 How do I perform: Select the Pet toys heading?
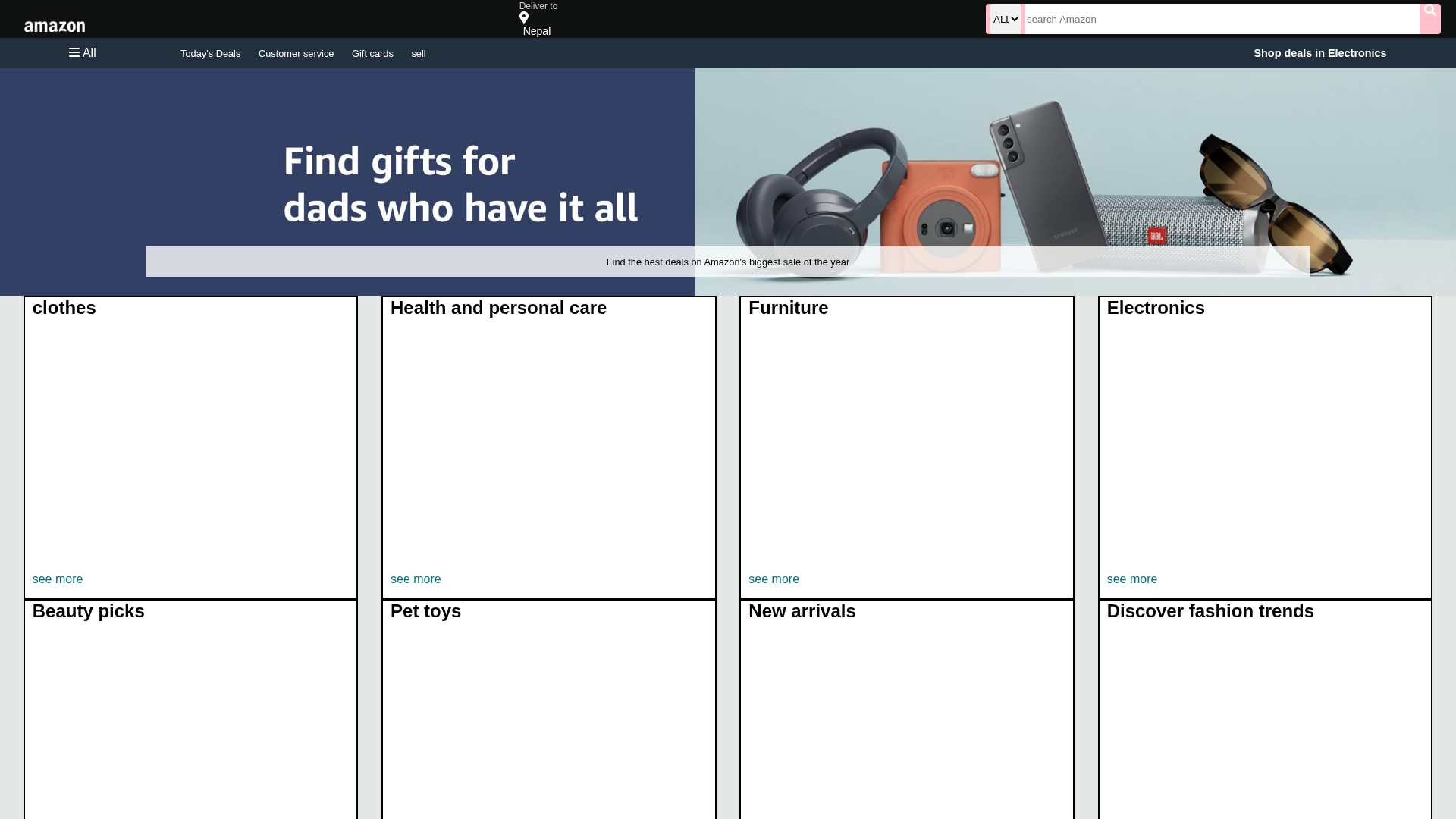(x=425, y=611)
